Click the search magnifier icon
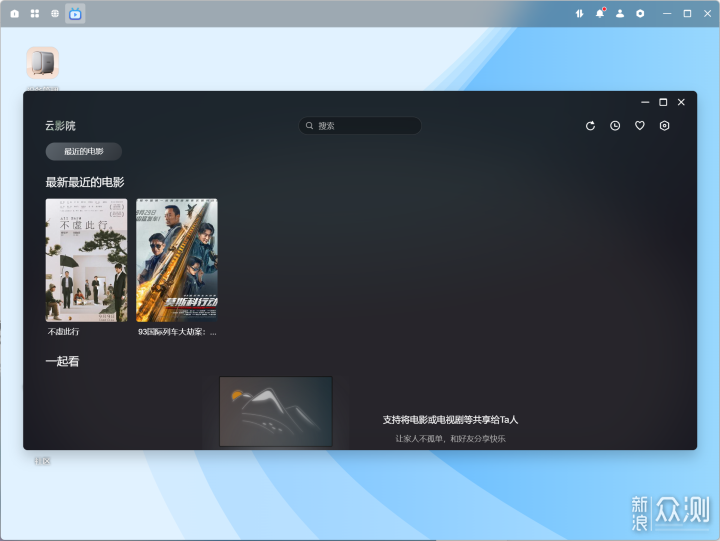Screen dimensions: 720x541 click(x=309, y=126)
